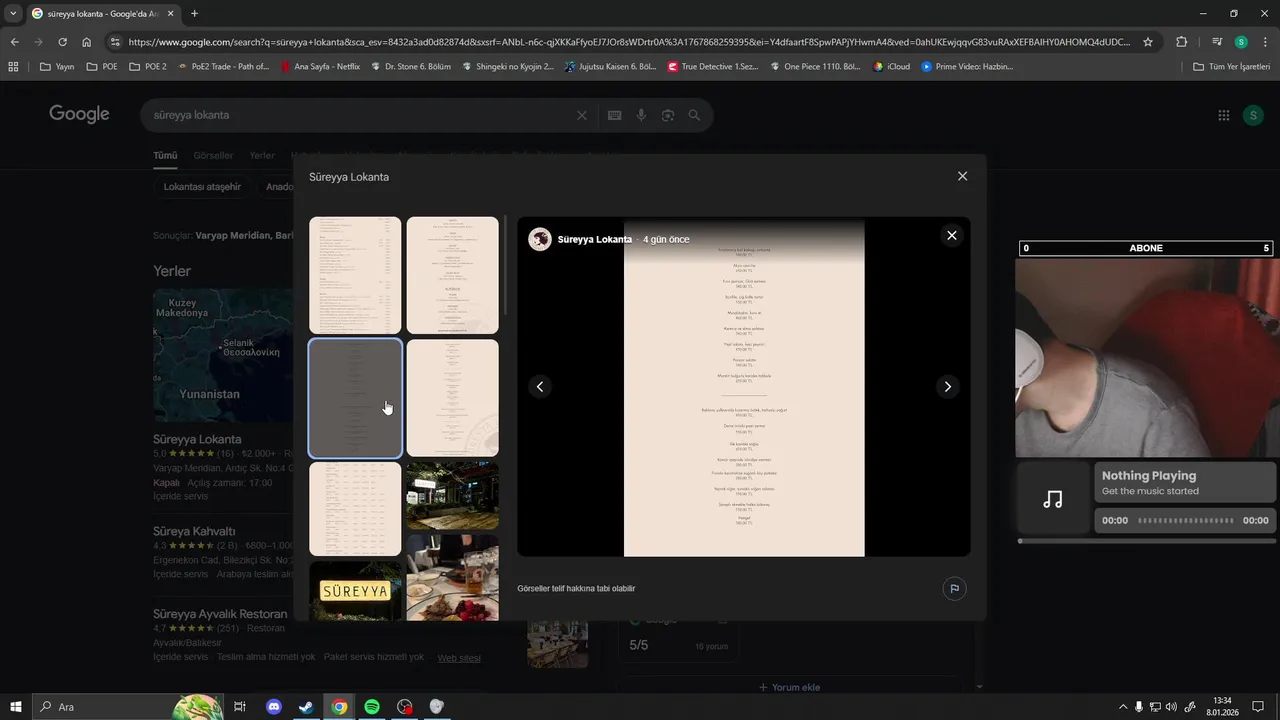The height and width of the screenshot is (720, 1280).
Task: Open the Süreyya Kahvaltı place result
Action: 194,531
